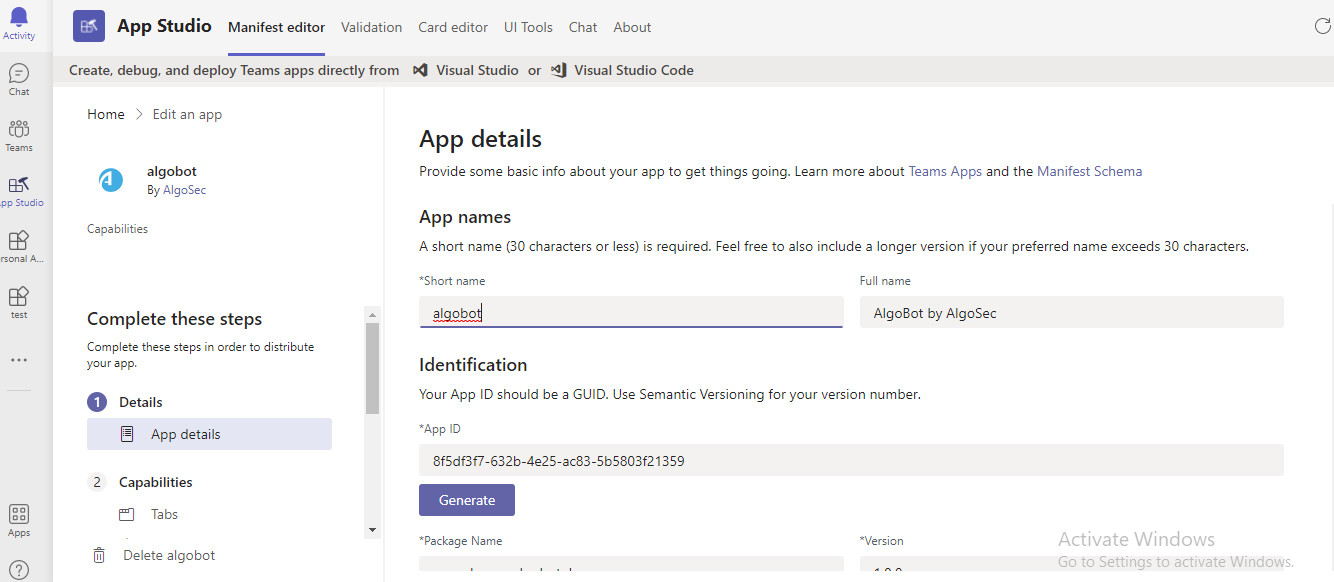Select the Details step heading

[141, 402]
